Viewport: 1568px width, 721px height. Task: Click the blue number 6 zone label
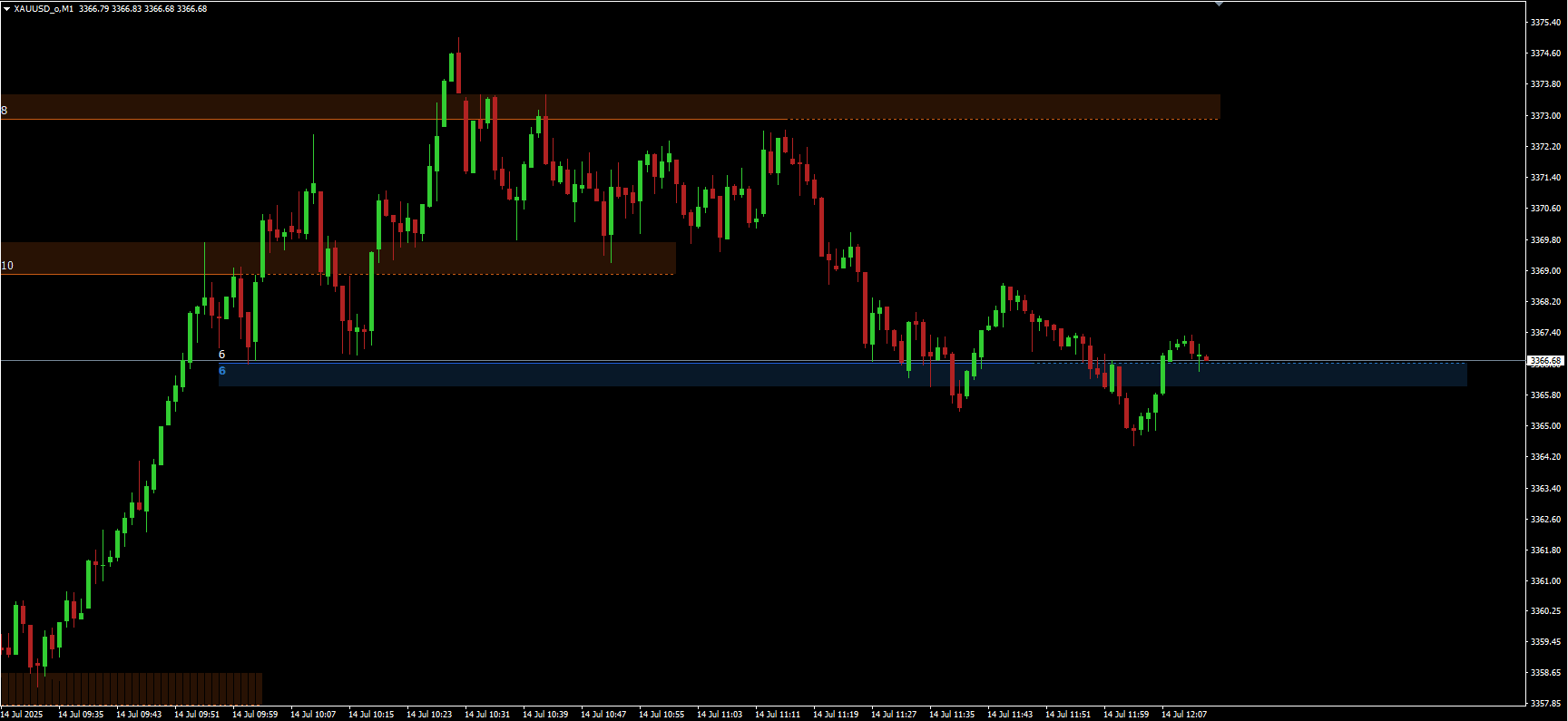click(222, 371)
